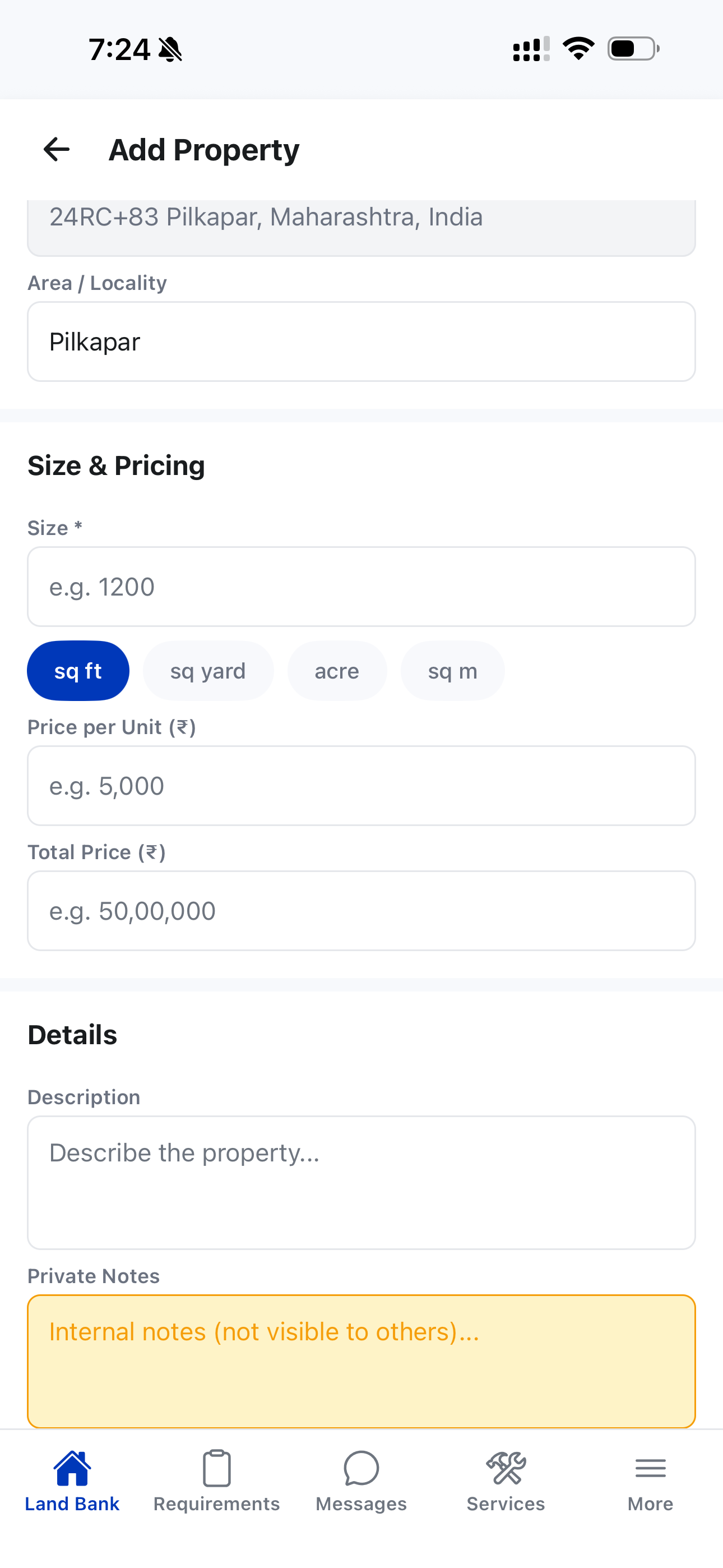Edit the Area / Locality field Pilkapar

(361, 342)
